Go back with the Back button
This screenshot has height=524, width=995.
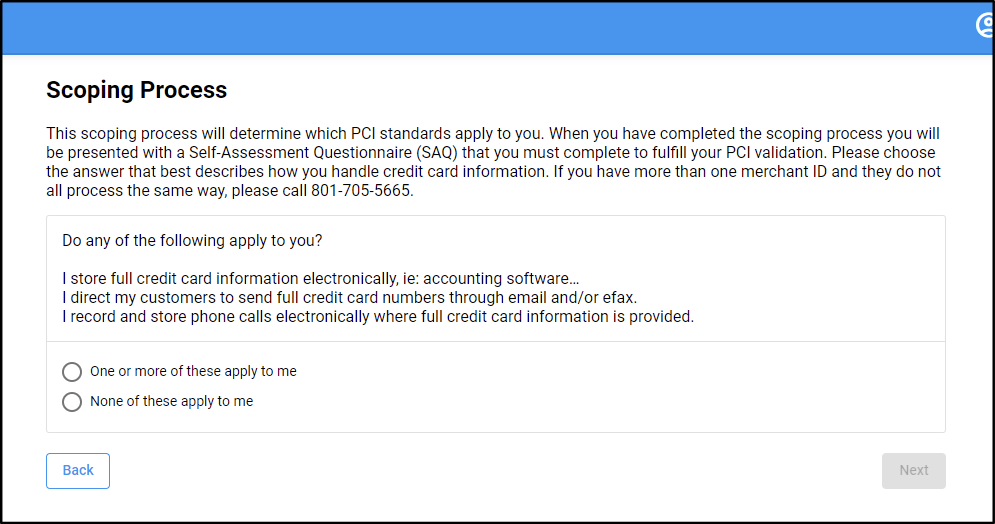78,471
